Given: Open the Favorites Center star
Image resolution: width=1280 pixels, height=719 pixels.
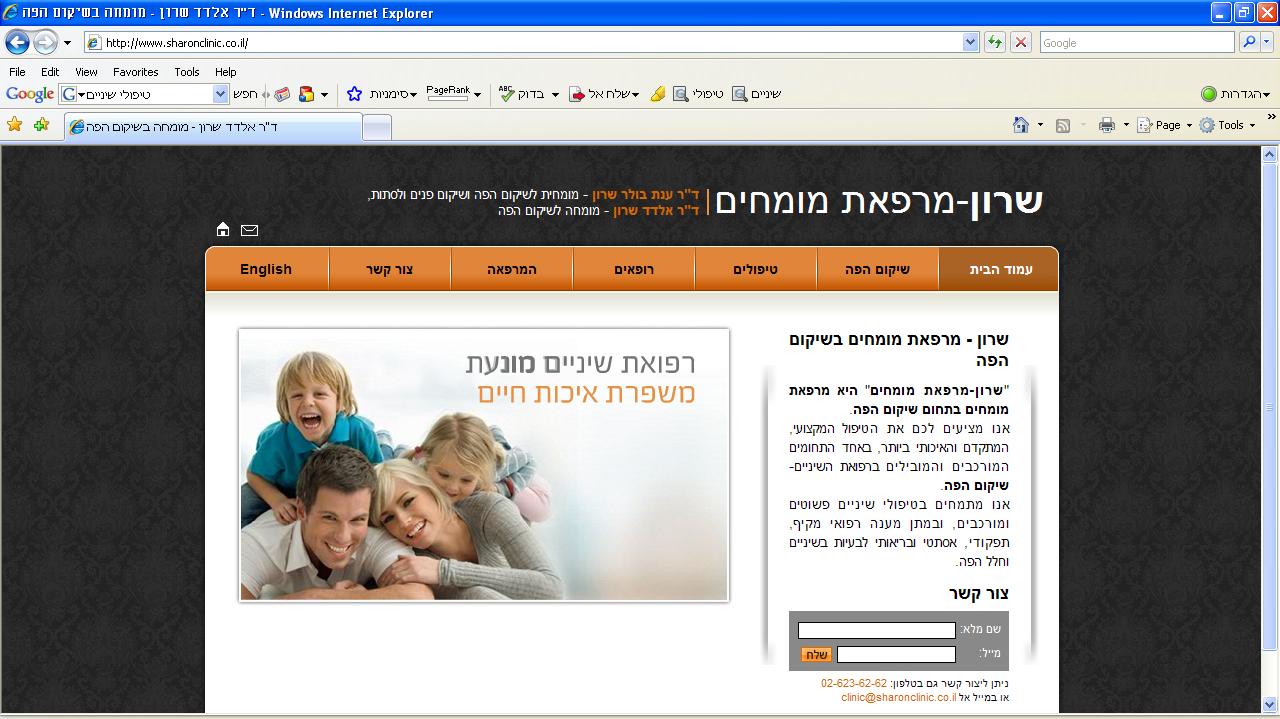Looking at the screenshot, I should tap(15, 125).
